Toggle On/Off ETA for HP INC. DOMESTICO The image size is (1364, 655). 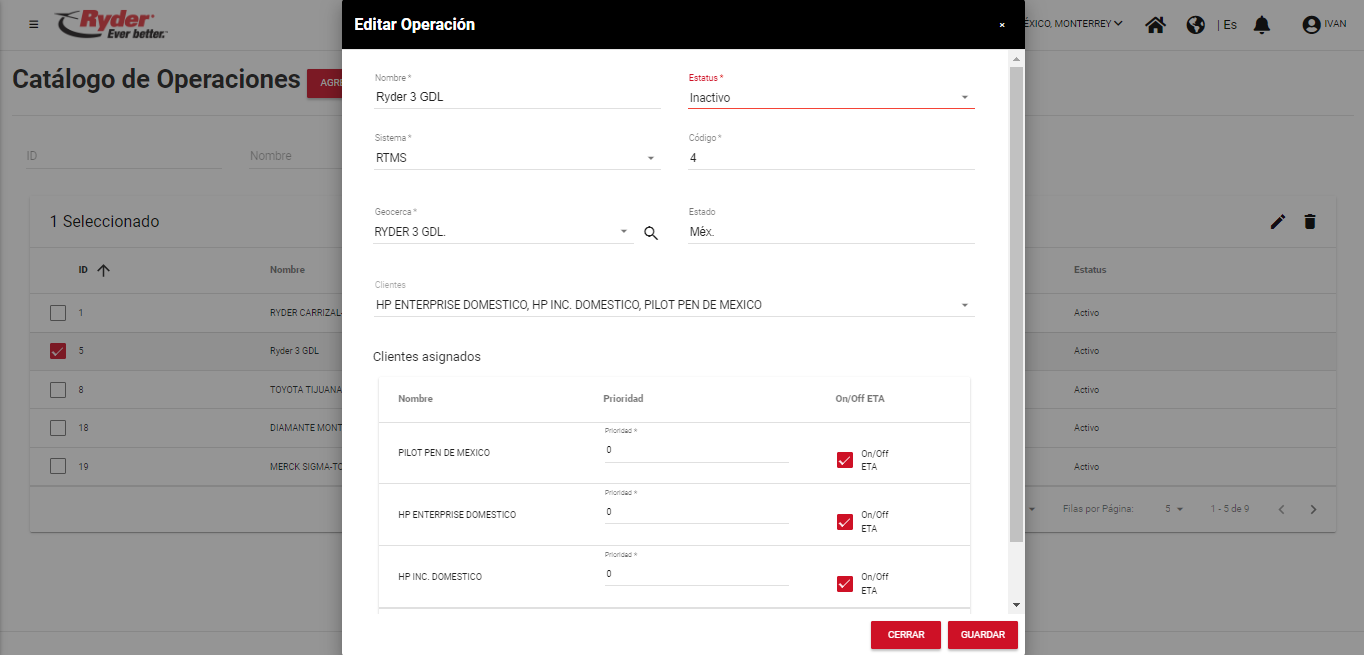[x=845, y=584]
